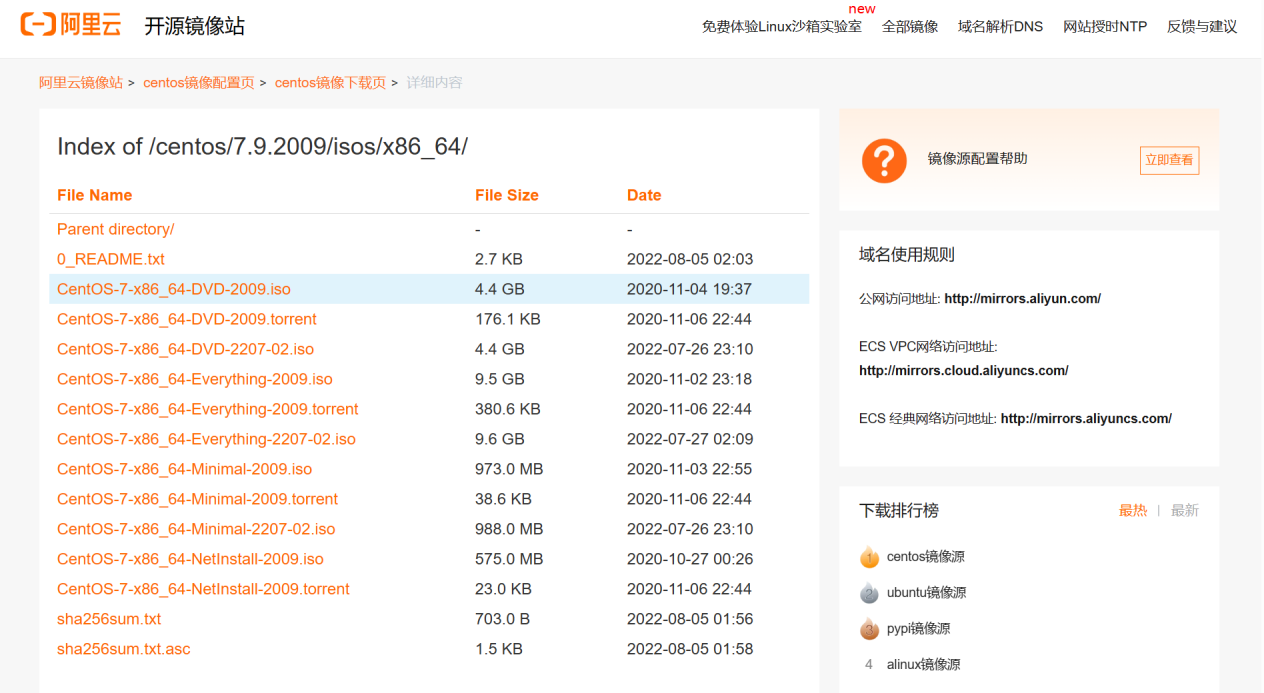The height and width of the screenshot is (693, 1264).
Task: Open sha256sum.txt file link
Action: pos(109,619)
